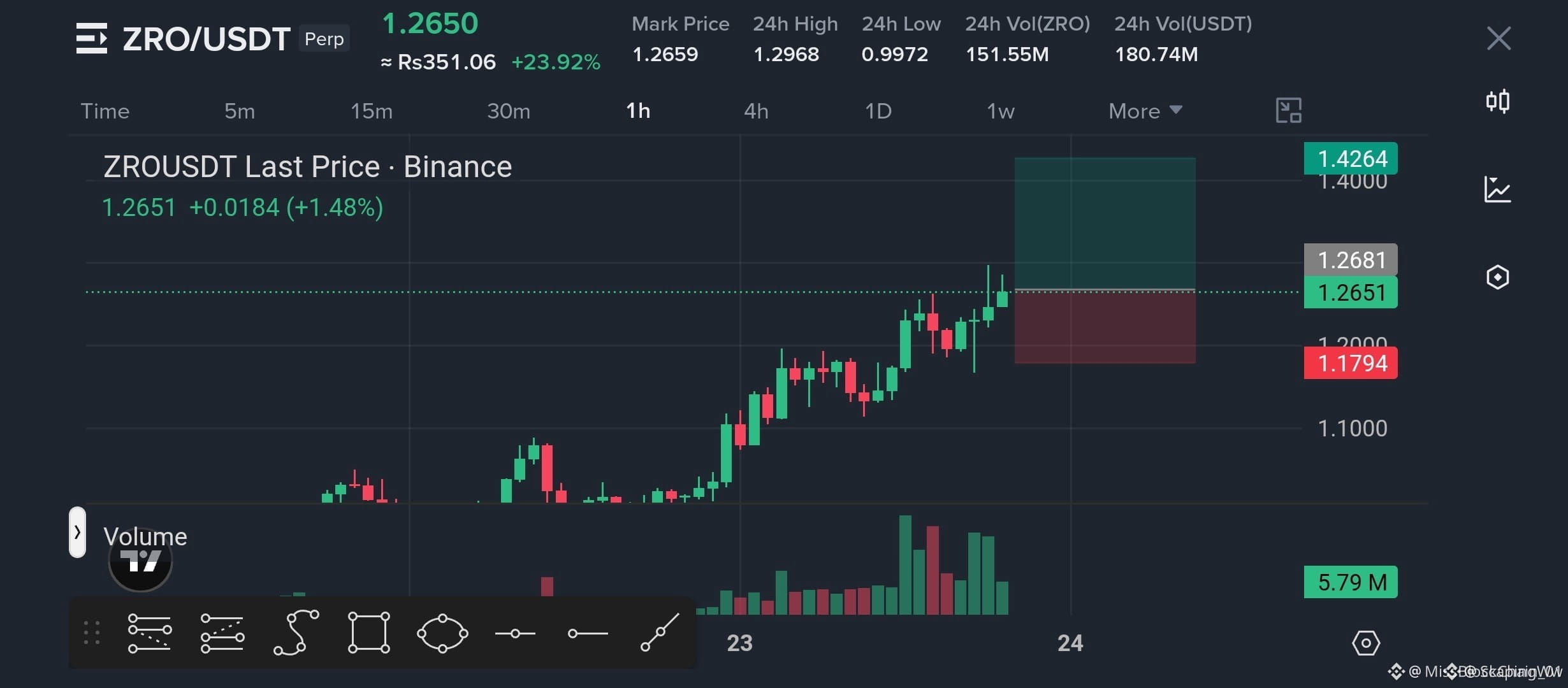Image resolution: width=1568 pixels, height=688 pixels.
Task: Click the +23.92% change value
Action: (x=556, y=62)
